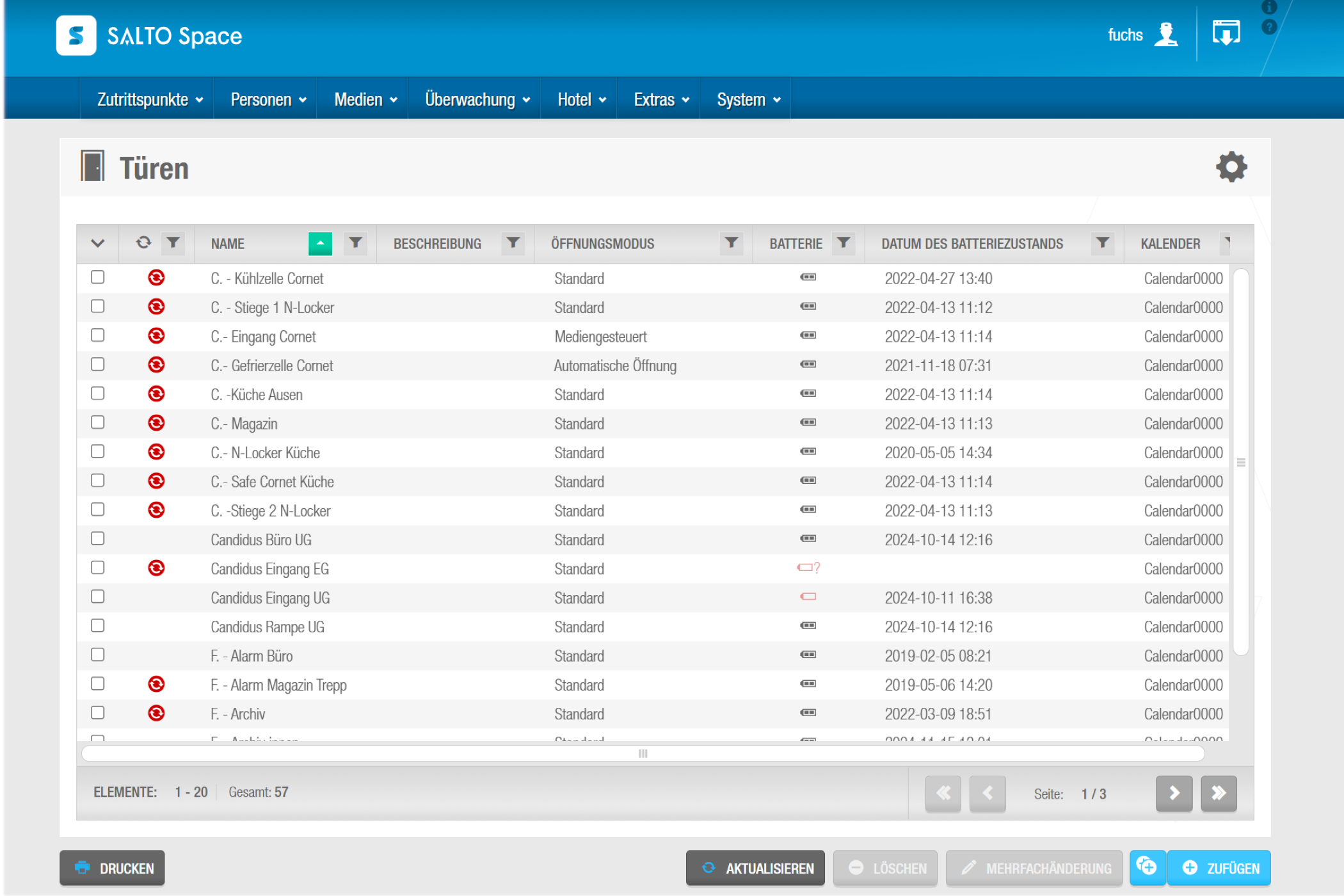Open the settings gear on Türen page
The height and width of the screenshot is (896, 1344).
pyautogui.click(x=1231, y=168)
